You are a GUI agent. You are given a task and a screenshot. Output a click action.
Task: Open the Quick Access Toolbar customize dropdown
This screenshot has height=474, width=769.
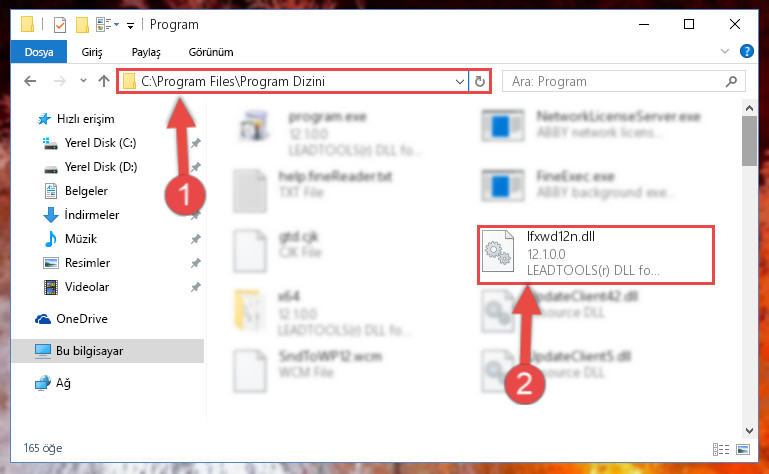point(130,25)
